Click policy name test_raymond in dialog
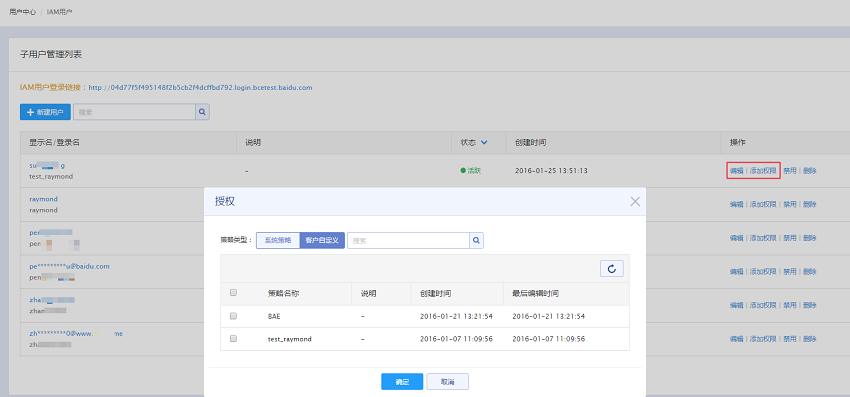This screenshot has width=850, height=397. point(289,339)
